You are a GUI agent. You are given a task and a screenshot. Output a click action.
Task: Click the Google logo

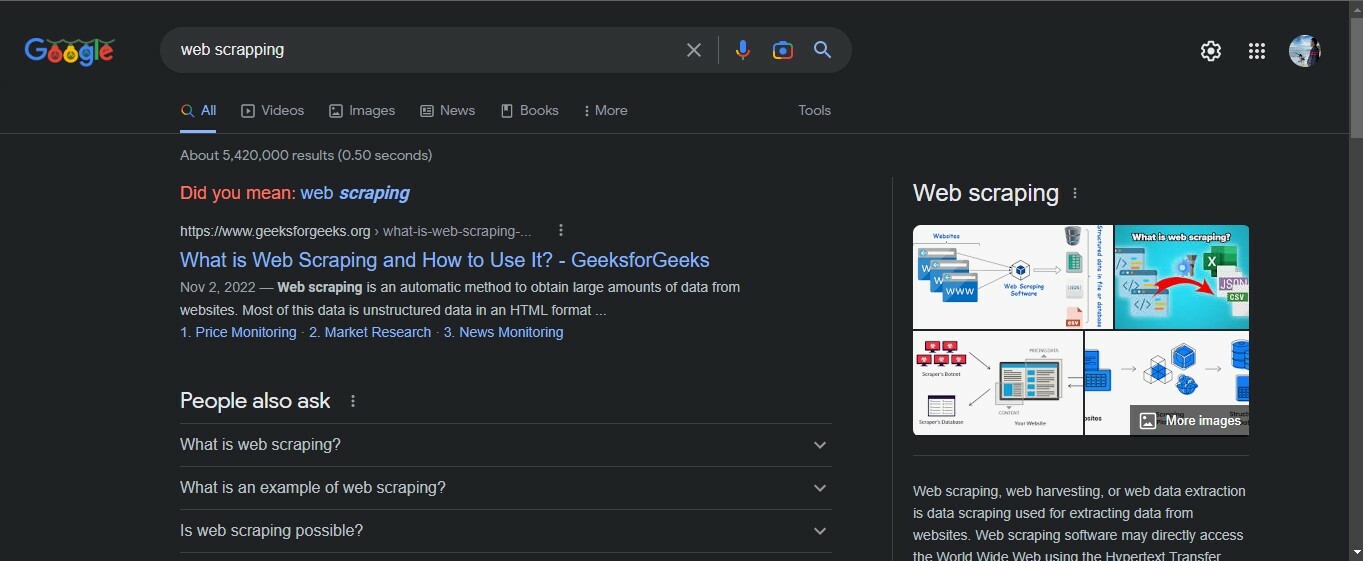coord(70,51)
